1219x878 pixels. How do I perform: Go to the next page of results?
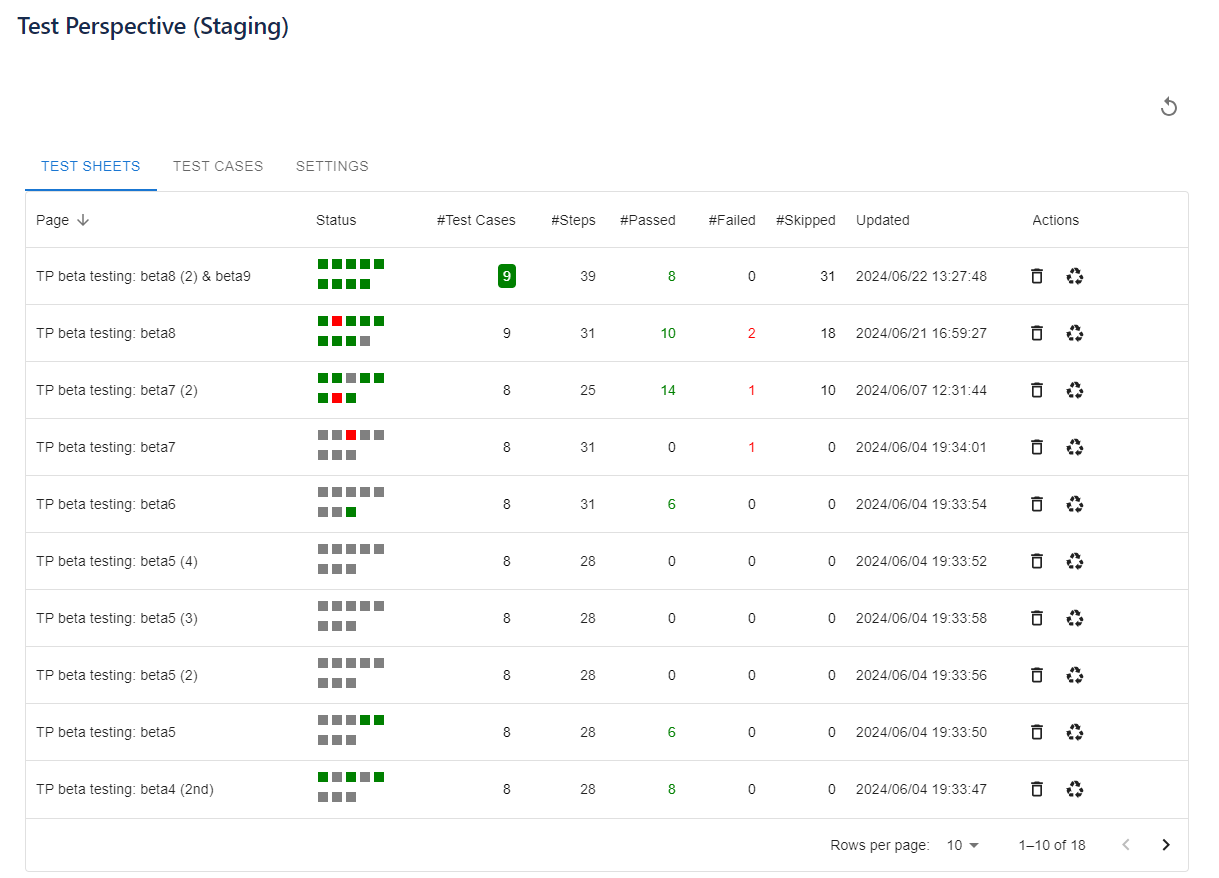(1165, 844)
